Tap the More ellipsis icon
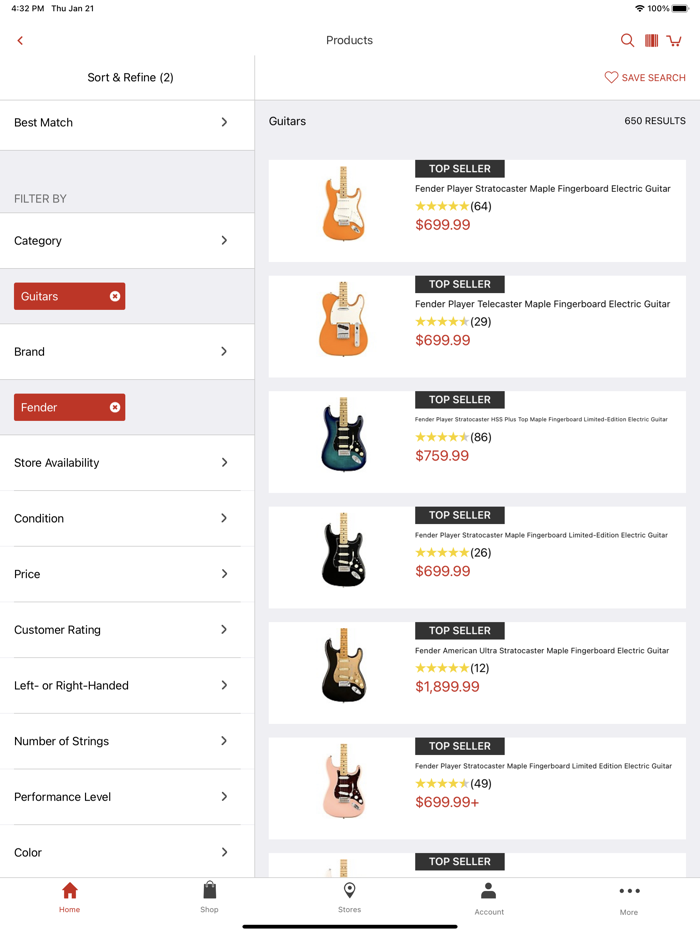700x934 pixels. tap(629, 891)
